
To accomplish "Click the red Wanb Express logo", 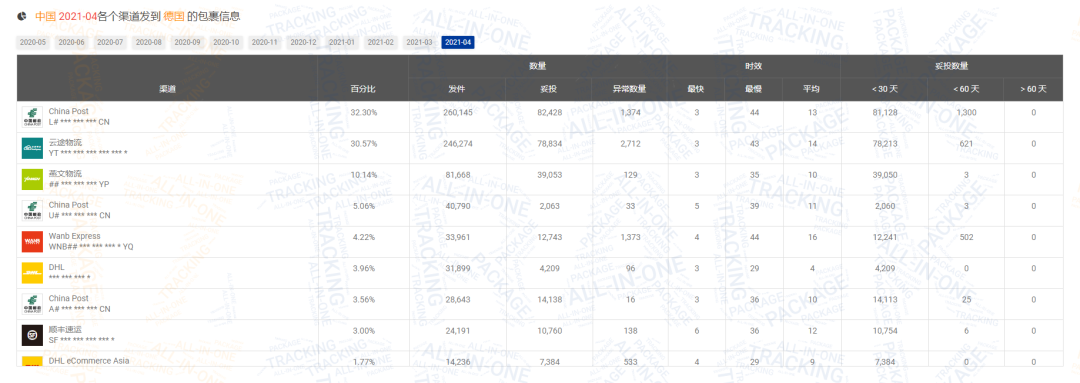I will click(32, 242).
